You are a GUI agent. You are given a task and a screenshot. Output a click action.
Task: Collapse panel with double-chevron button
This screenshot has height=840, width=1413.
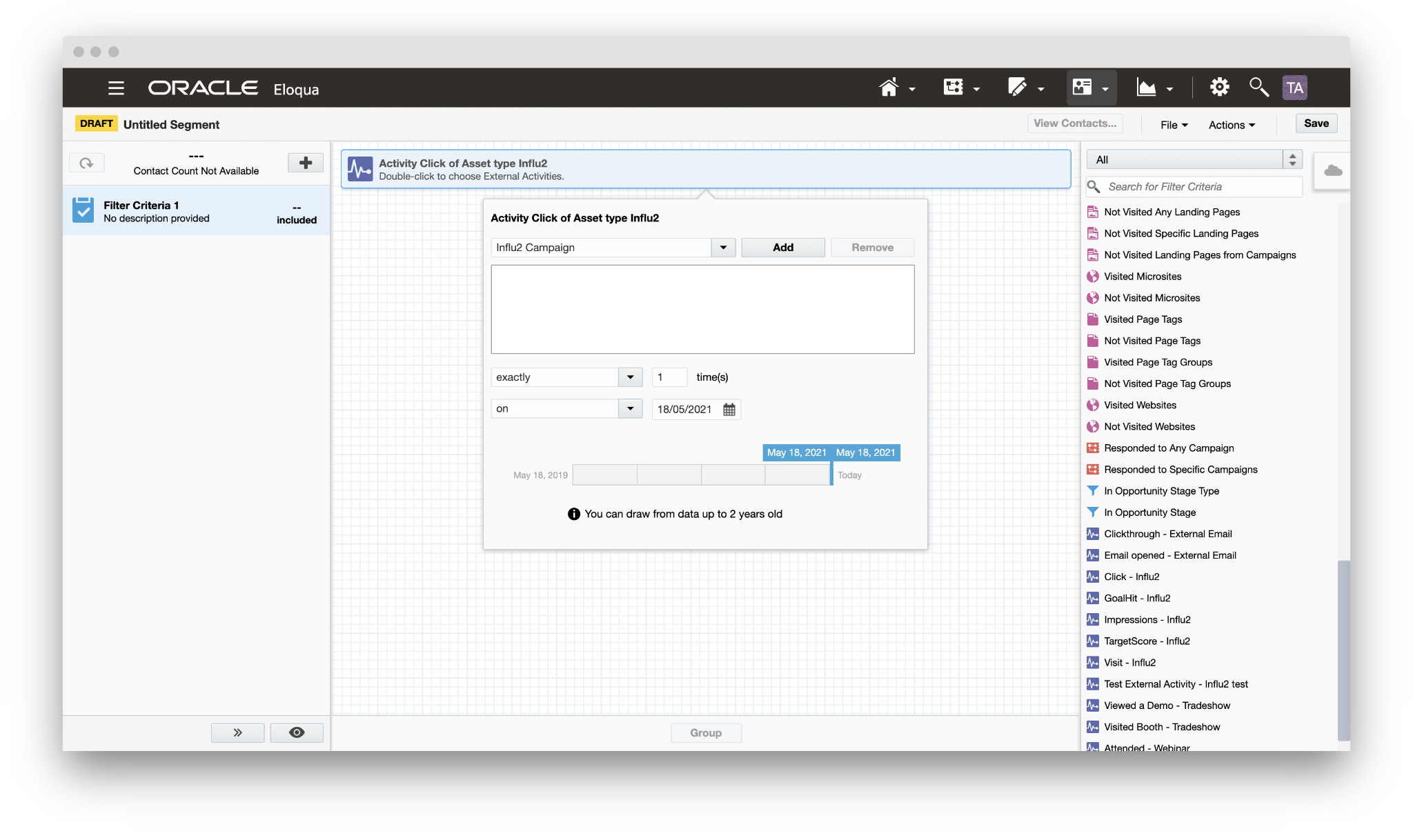(237, 732)
